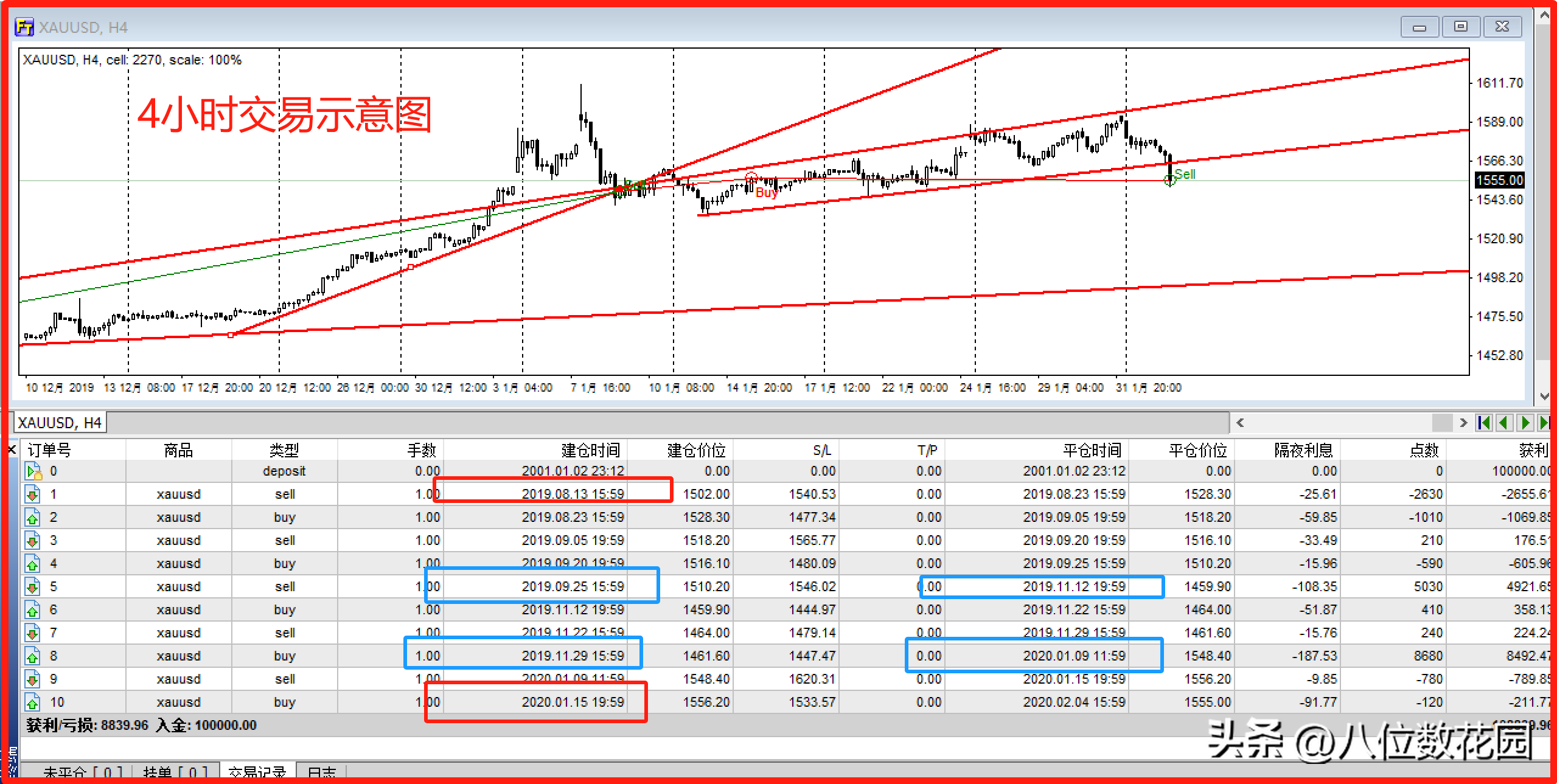Screen dimensions: 1557x784
Task: Click the vertical scrollbar up arrow
Action: pyautogui.click(x=1544, y=15)
